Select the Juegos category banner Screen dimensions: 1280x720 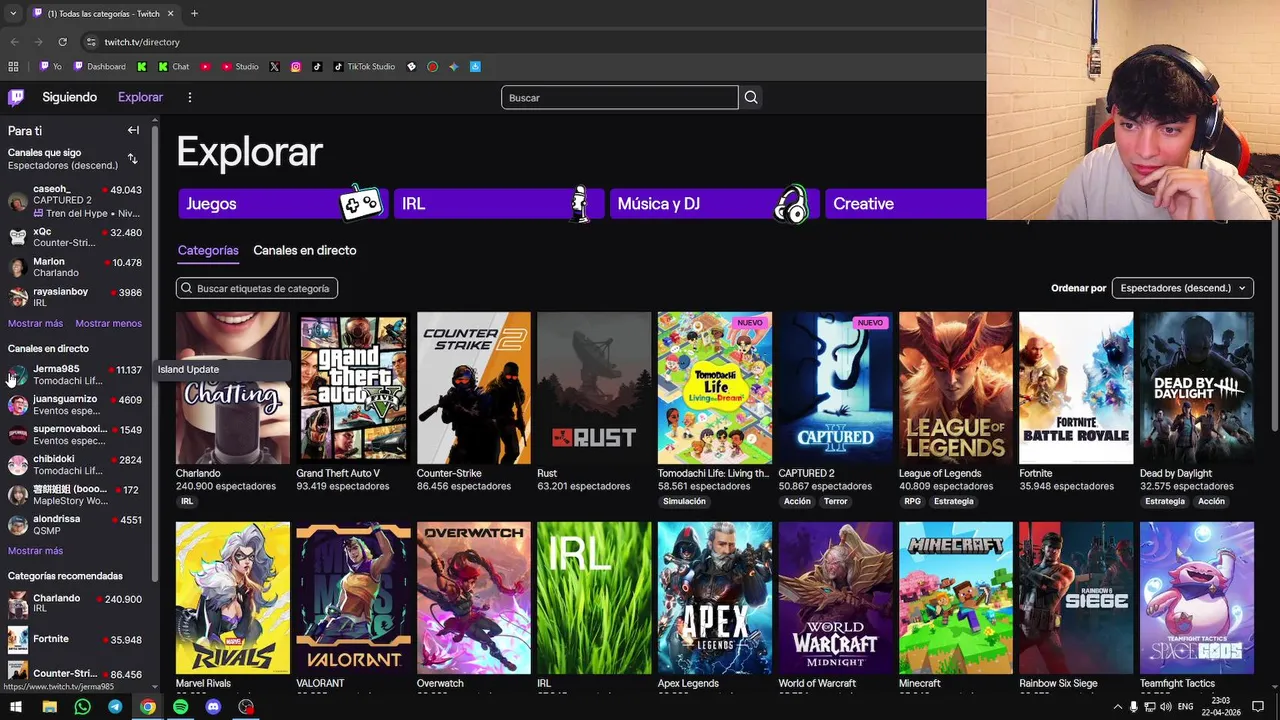tap(283, 203)
